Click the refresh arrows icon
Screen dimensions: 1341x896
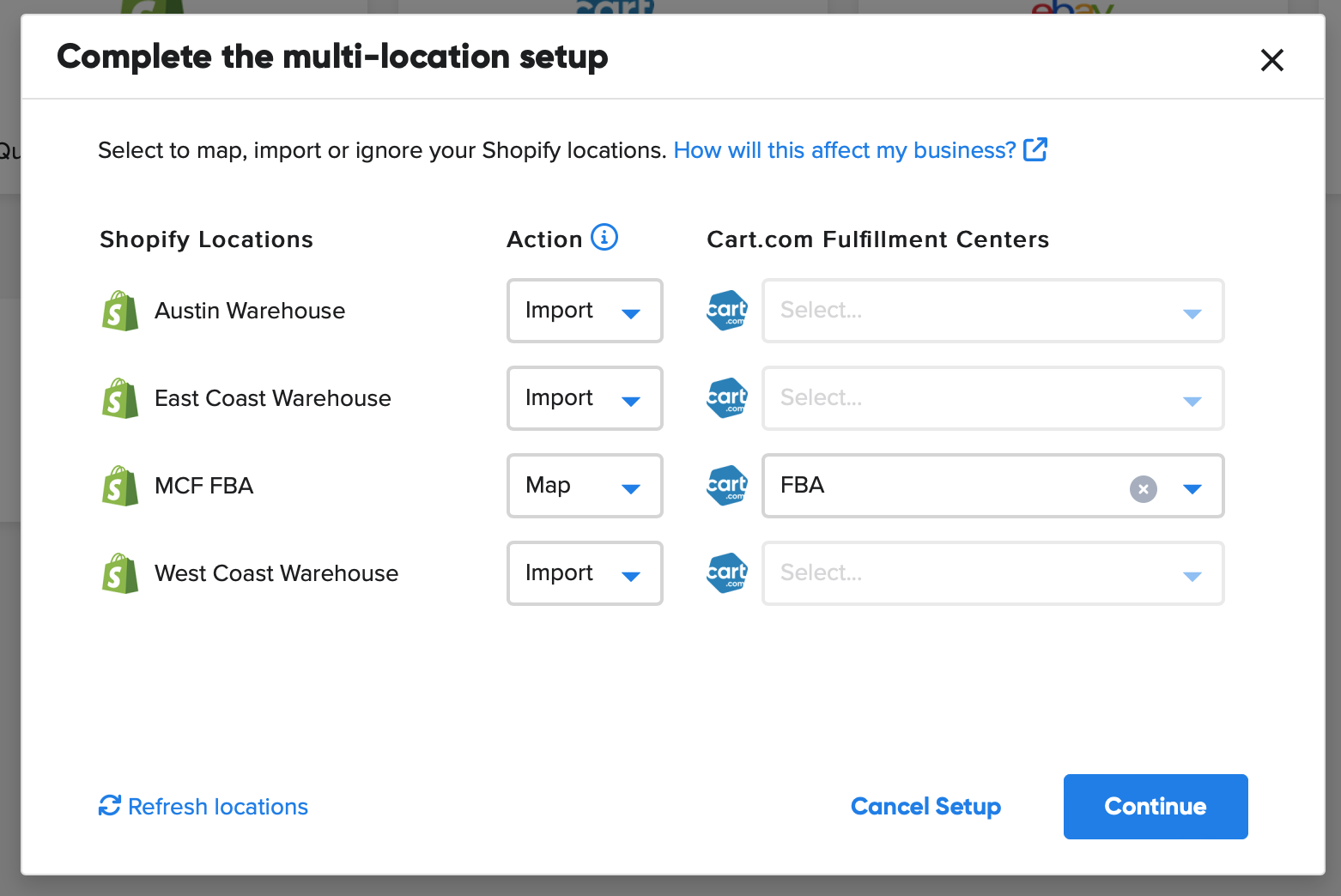point(110,805)
